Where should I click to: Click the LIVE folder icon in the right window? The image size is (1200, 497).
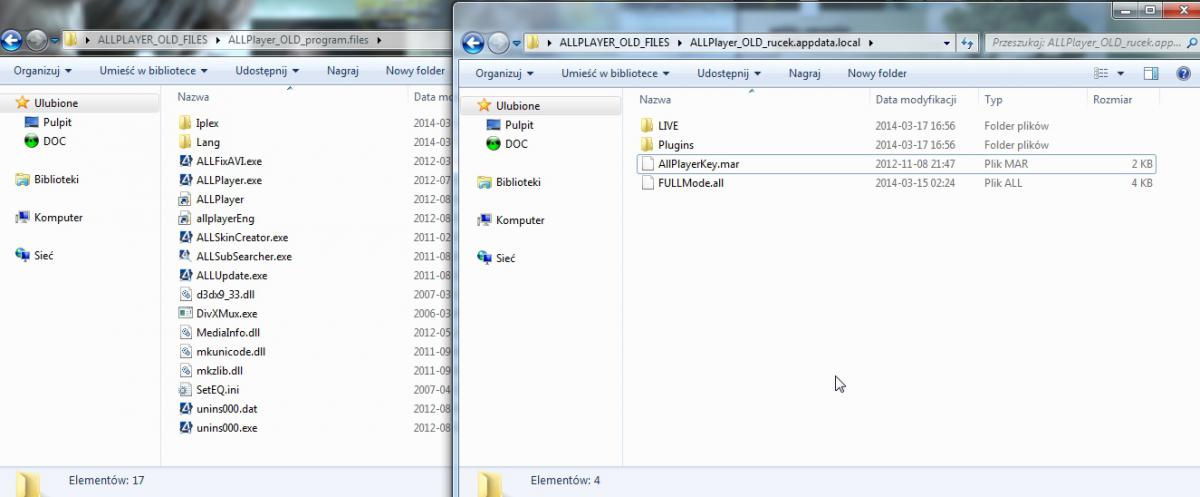coord(646,126)
